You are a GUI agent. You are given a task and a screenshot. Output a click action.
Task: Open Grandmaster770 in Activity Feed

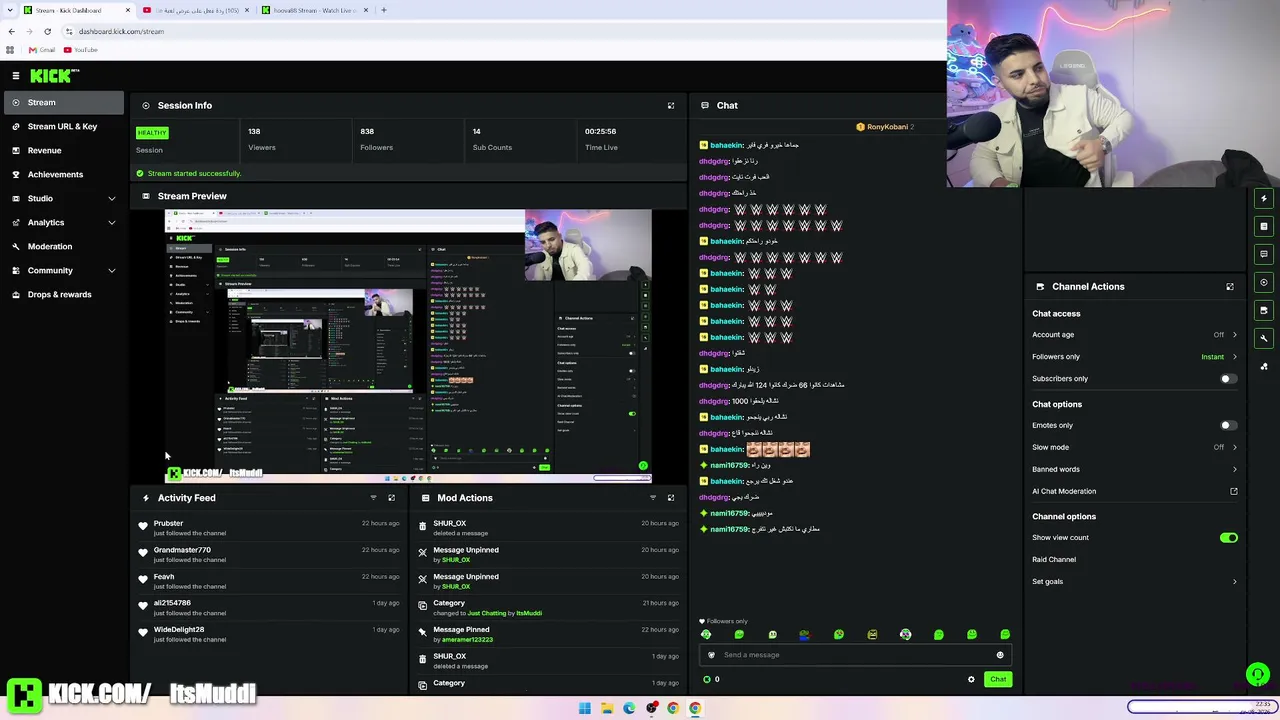pos(182,550)
